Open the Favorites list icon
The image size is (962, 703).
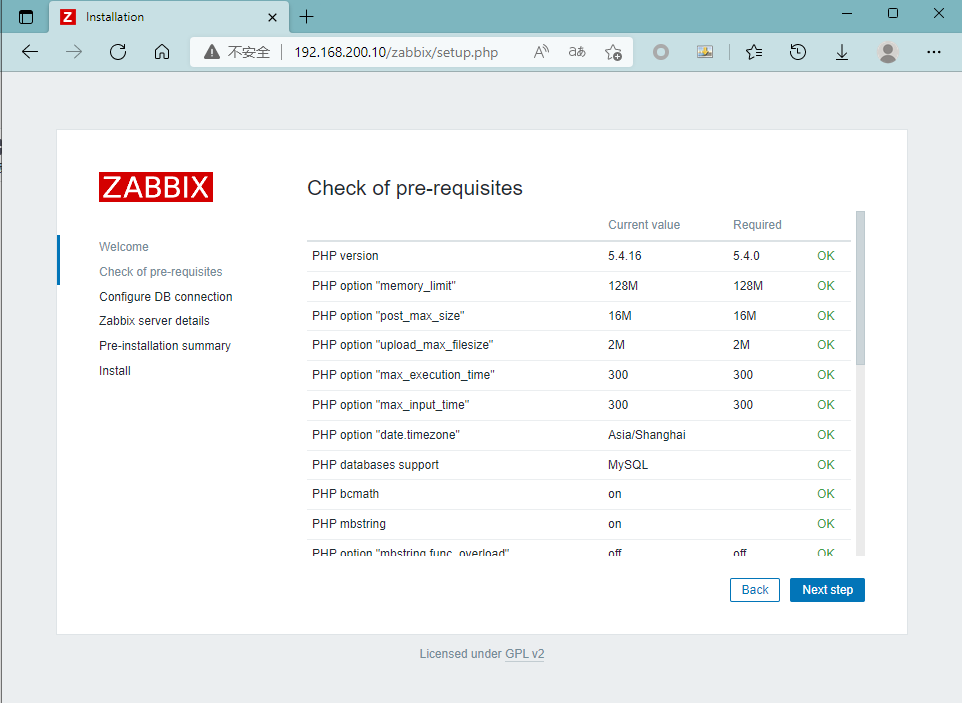tap(754, 52)
